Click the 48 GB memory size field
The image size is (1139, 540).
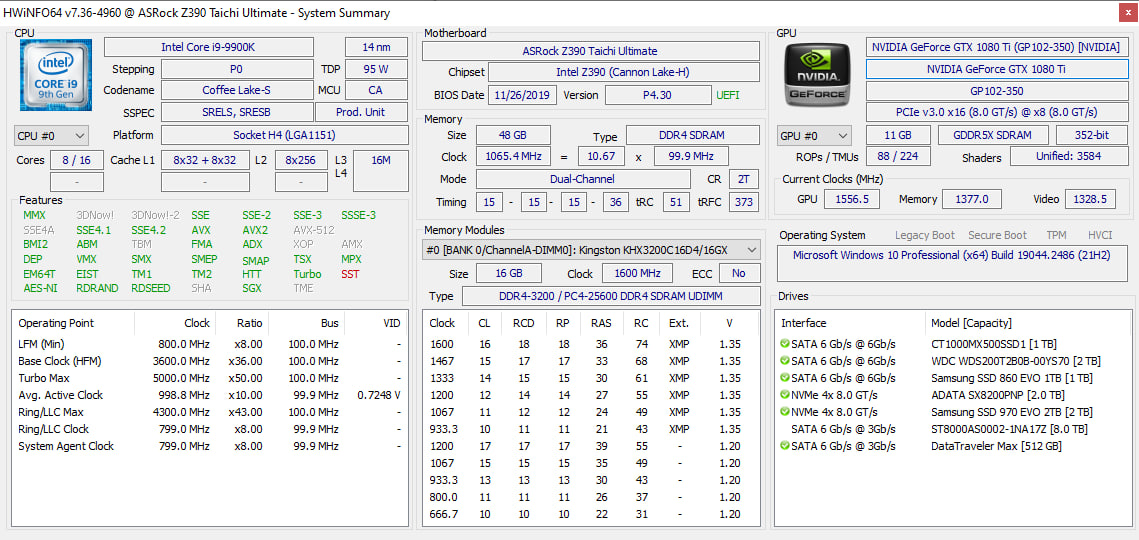point(513,135)
